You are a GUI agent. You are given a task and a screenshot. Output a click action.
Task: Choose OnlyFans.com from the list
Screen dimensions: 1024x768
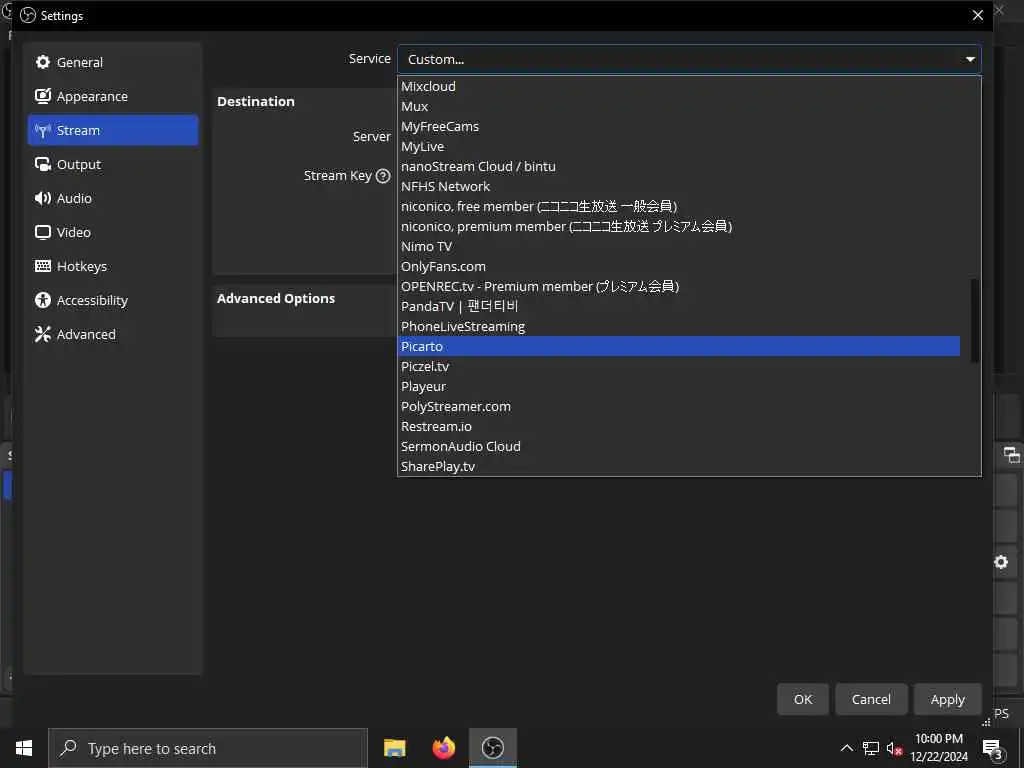tap(679, 266)
